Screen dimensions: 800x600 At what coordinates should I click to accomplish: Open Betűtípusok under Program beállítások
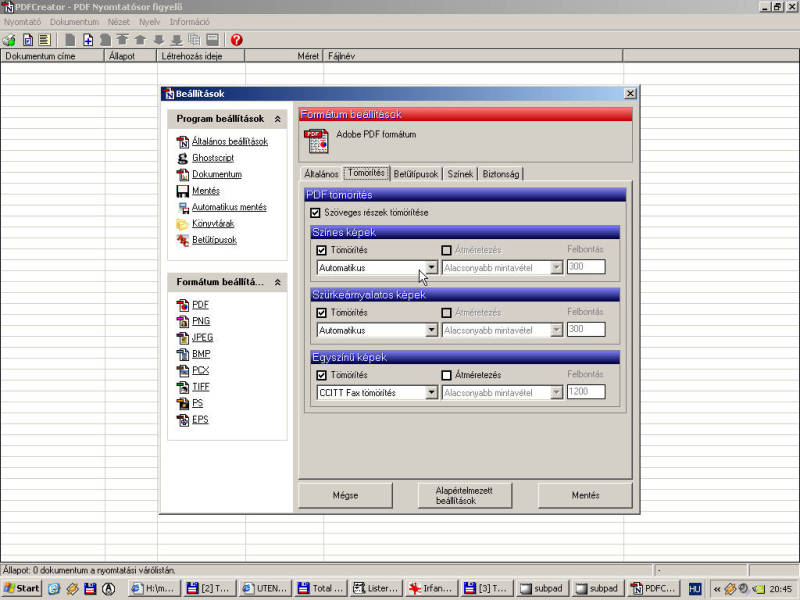tap(213, 240)
